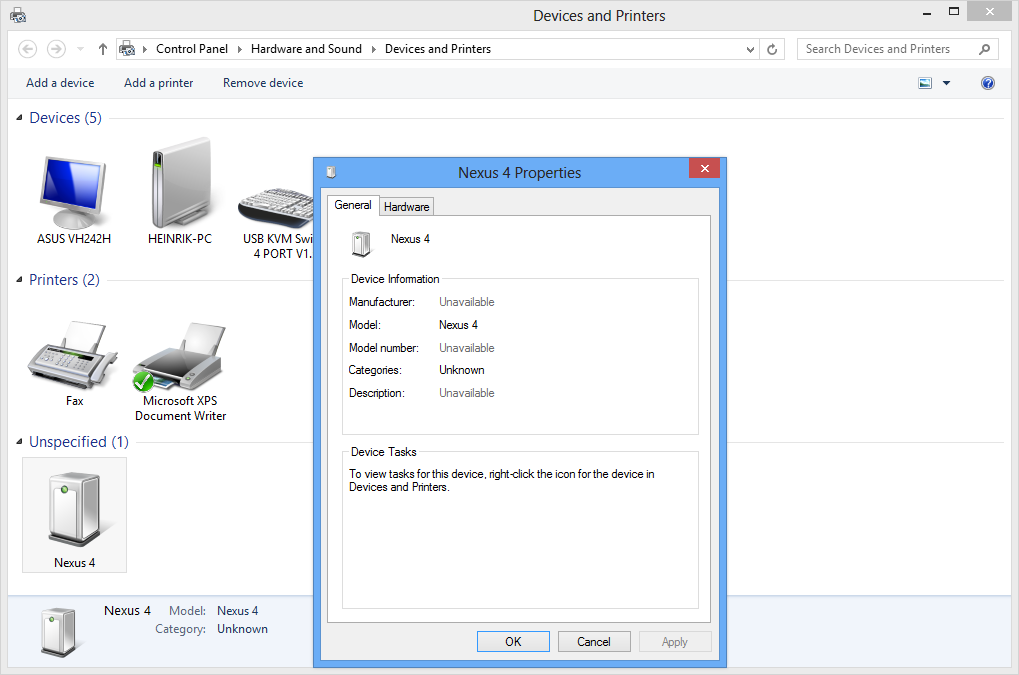Viewport: 1019px width, 675px height.
Task: Click the address bar location icon
Action: click(127, 49)
